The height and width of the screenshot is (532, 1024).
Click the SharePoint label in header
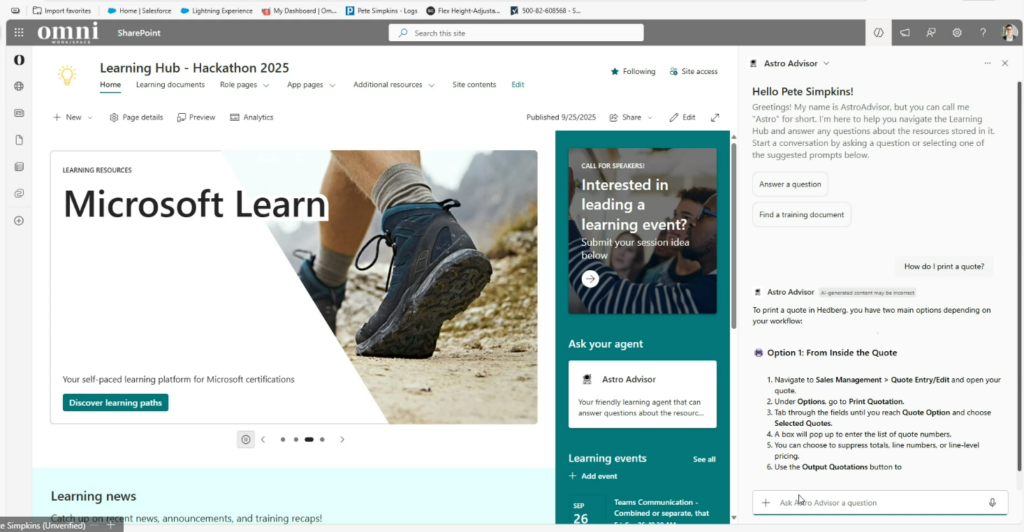click(138, 33)
